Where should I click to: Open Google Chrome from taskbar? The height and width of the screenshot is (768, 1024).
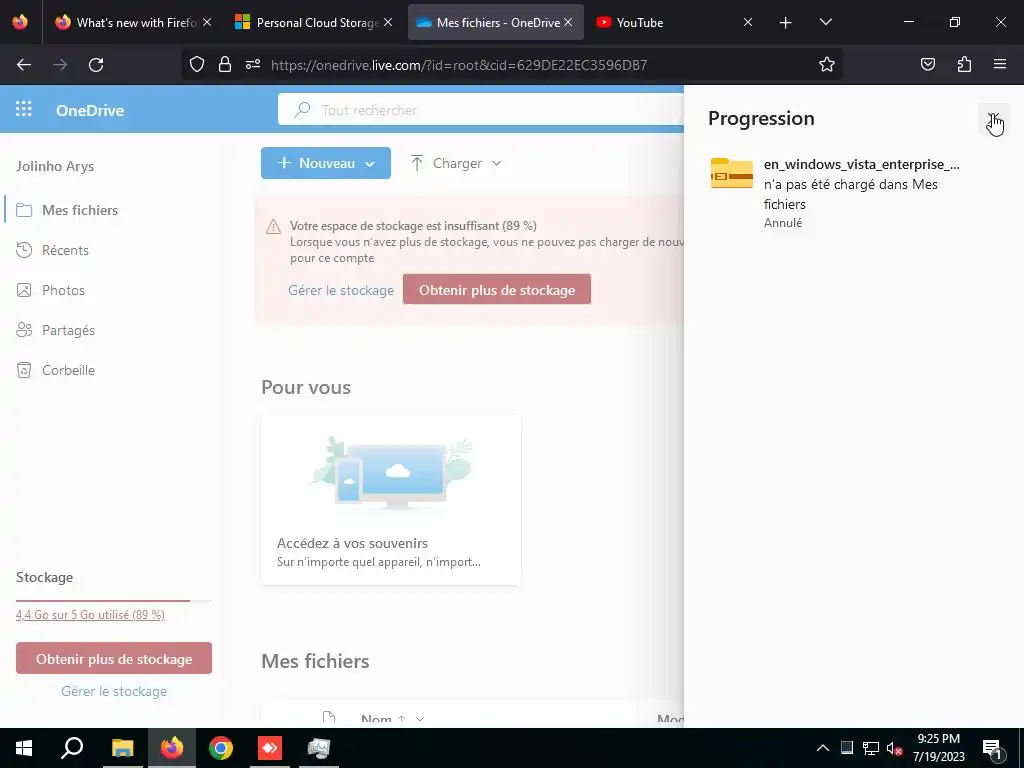[221, 748]
